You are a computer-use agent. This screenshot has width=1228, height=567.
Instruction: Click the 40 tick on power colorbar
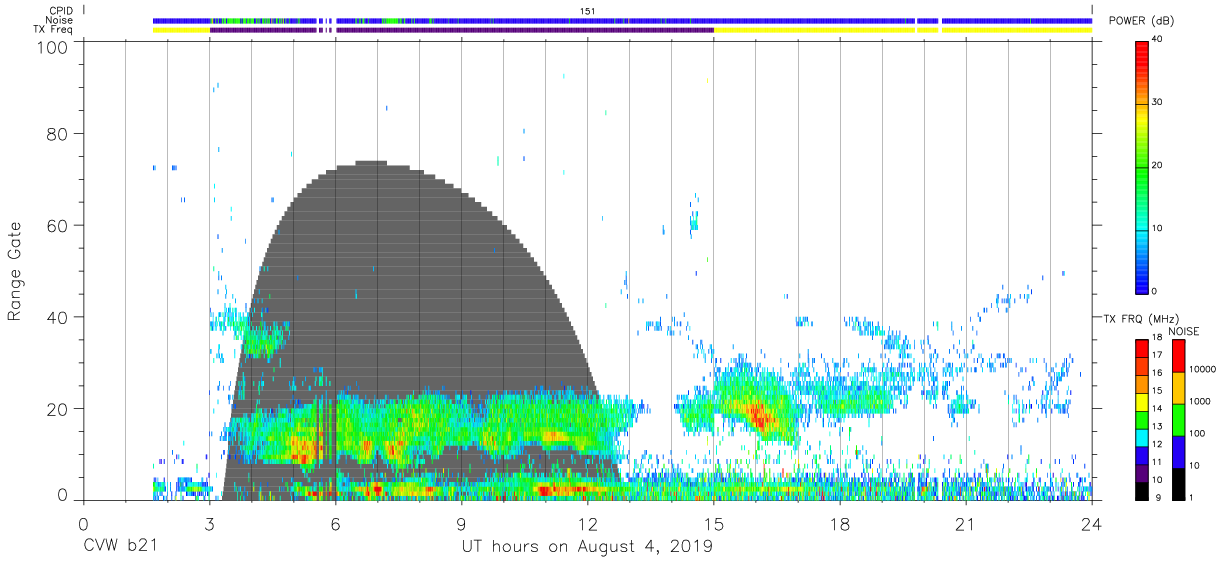pos(1158,40)
